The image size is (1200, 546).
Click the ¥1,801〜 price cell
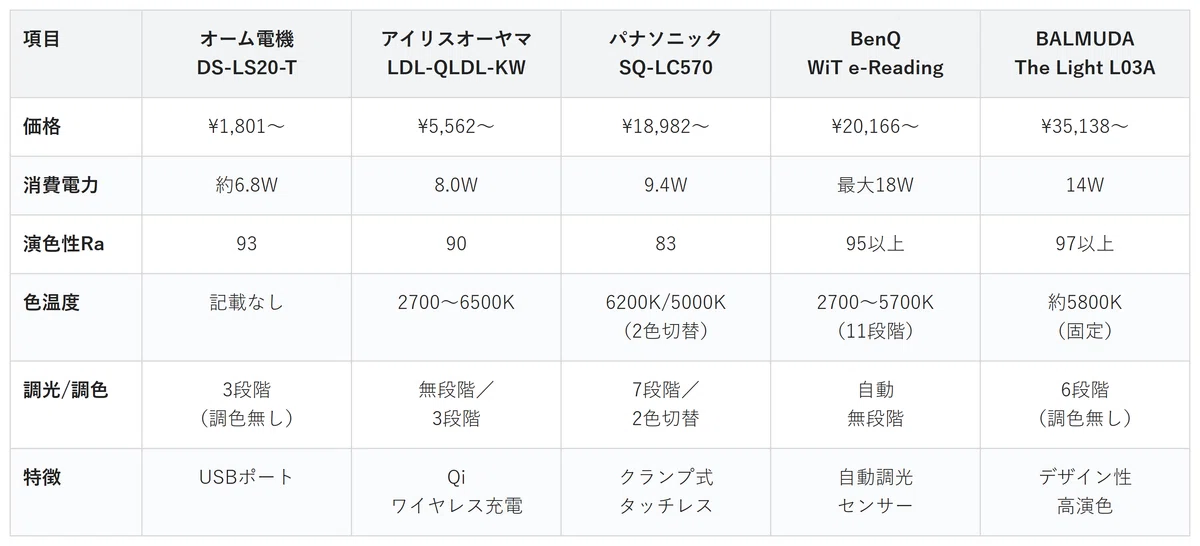[x=246, y=127]
